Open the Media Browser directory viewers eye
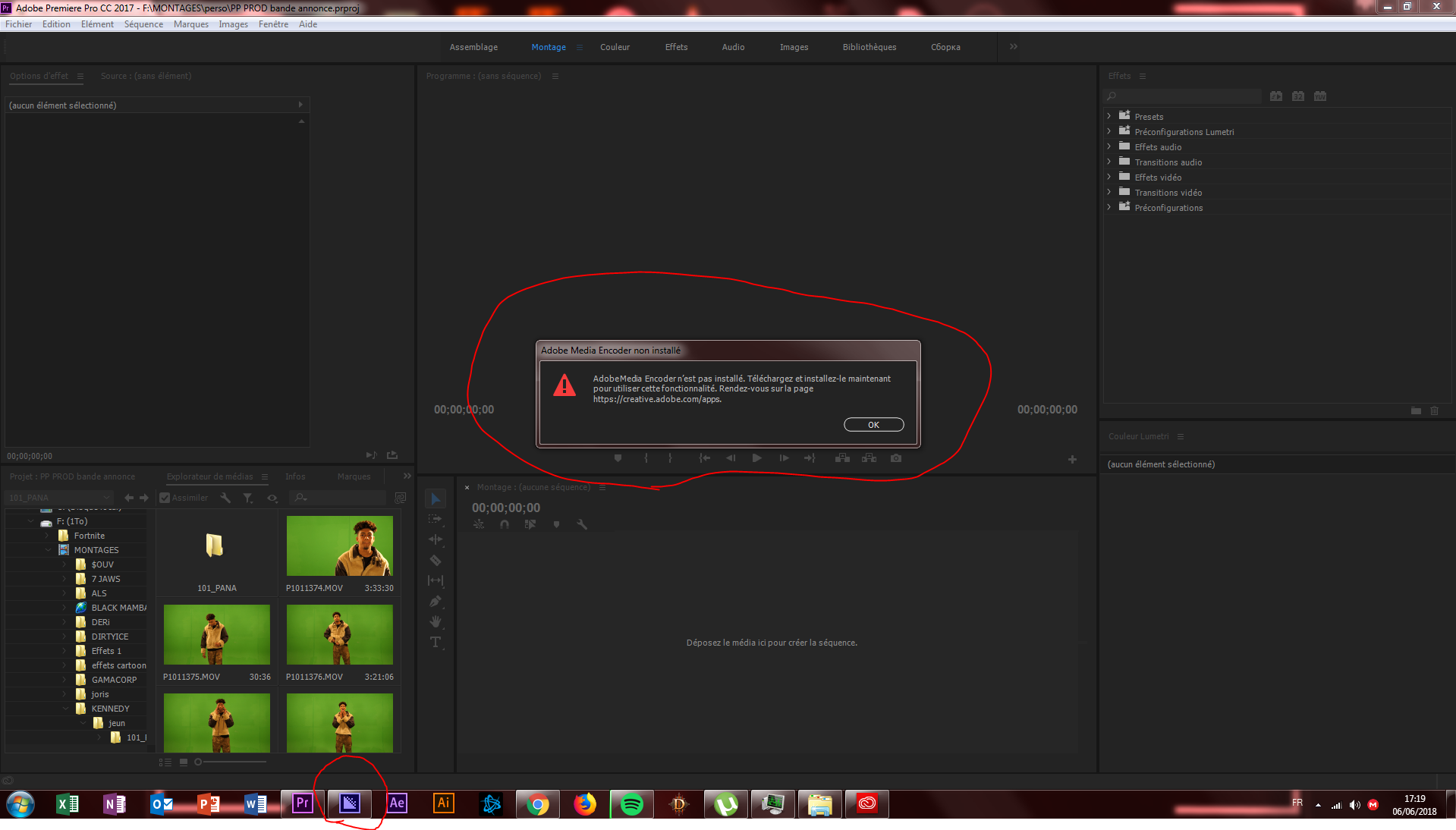Screen dimensions: 1456x830 [x=272, y=498]
